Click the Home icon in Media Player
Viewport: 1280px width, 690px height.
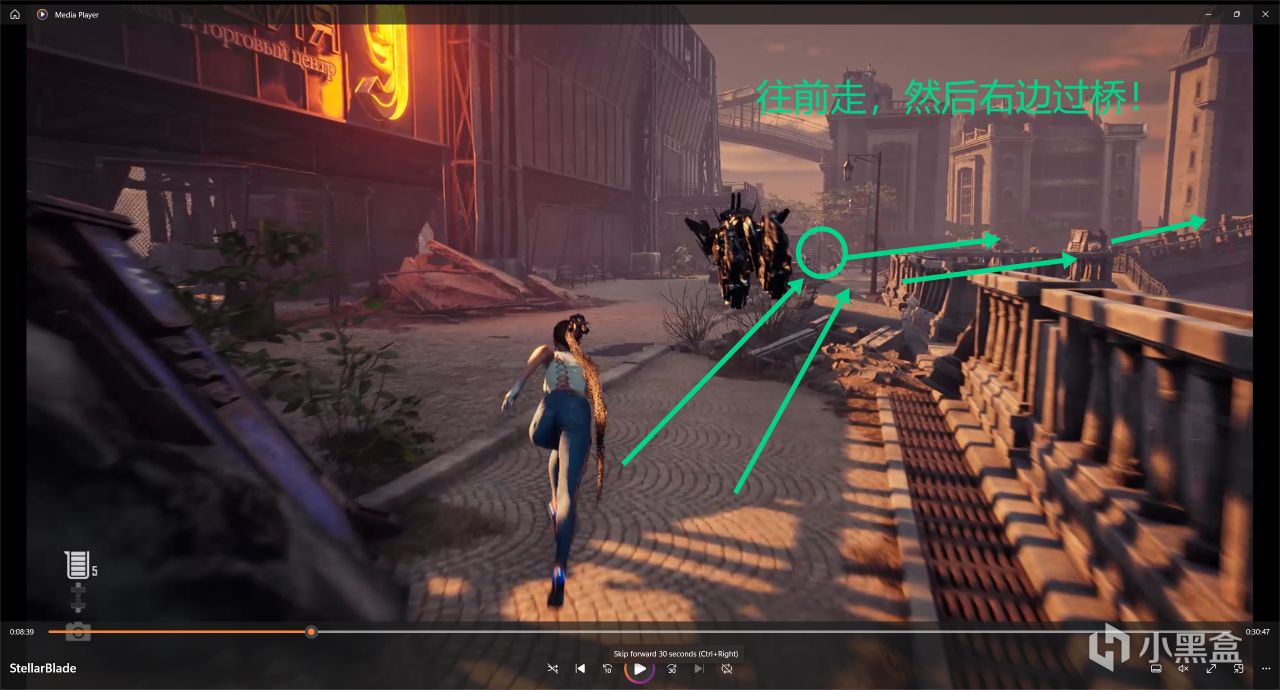click(15, 14)
